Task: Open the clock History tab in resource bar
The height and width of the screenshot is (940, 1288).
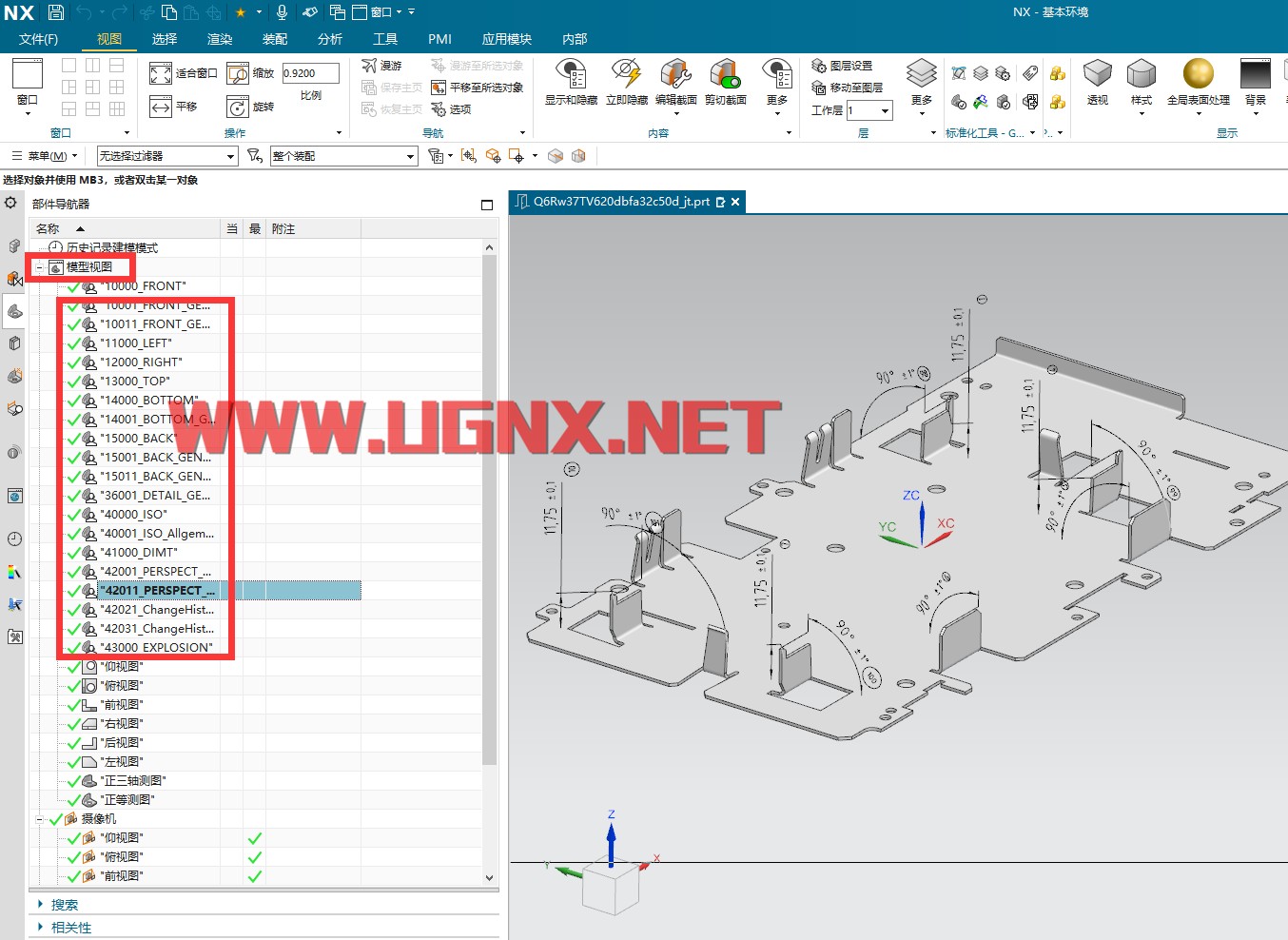Action: tap(14, 539)
